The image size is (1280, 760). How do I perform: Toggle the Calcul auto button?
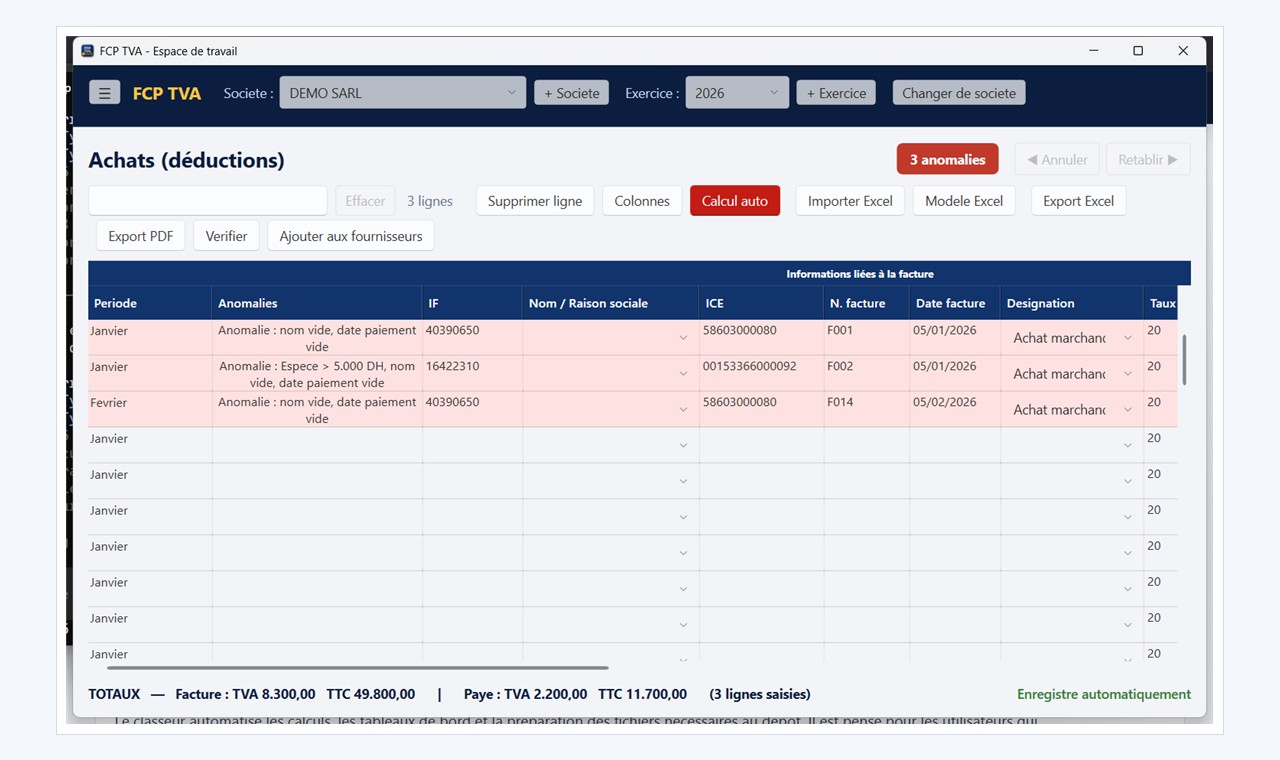[x=735, y=200]
